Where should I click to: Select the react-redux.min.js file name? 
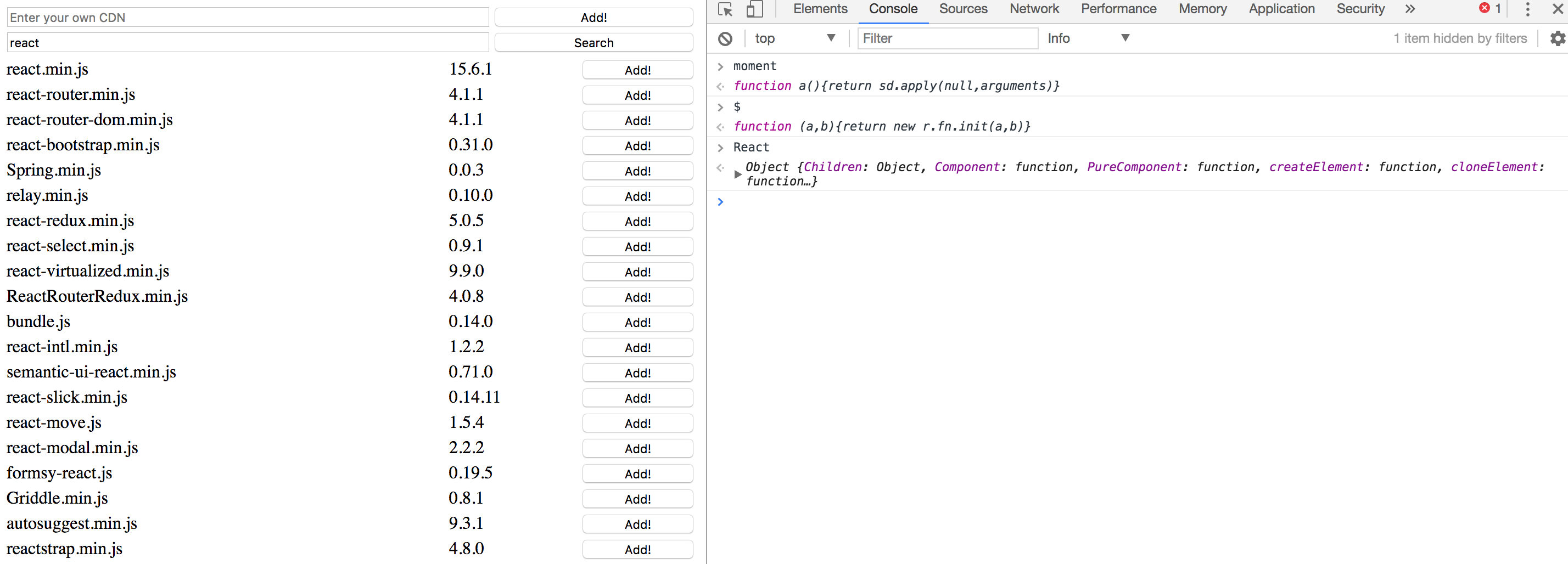click(70, 220)
